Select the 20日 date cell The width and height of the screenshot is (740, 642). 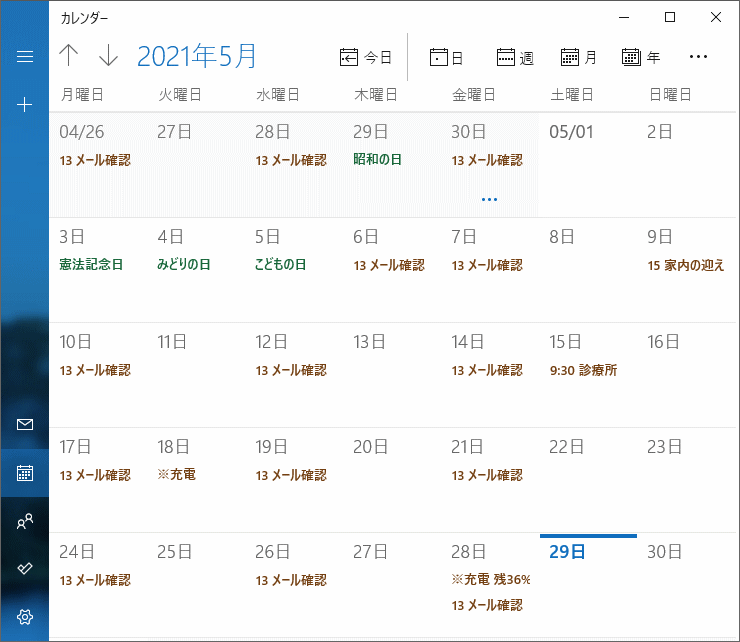pyautogui.click(x=392, y=480)
